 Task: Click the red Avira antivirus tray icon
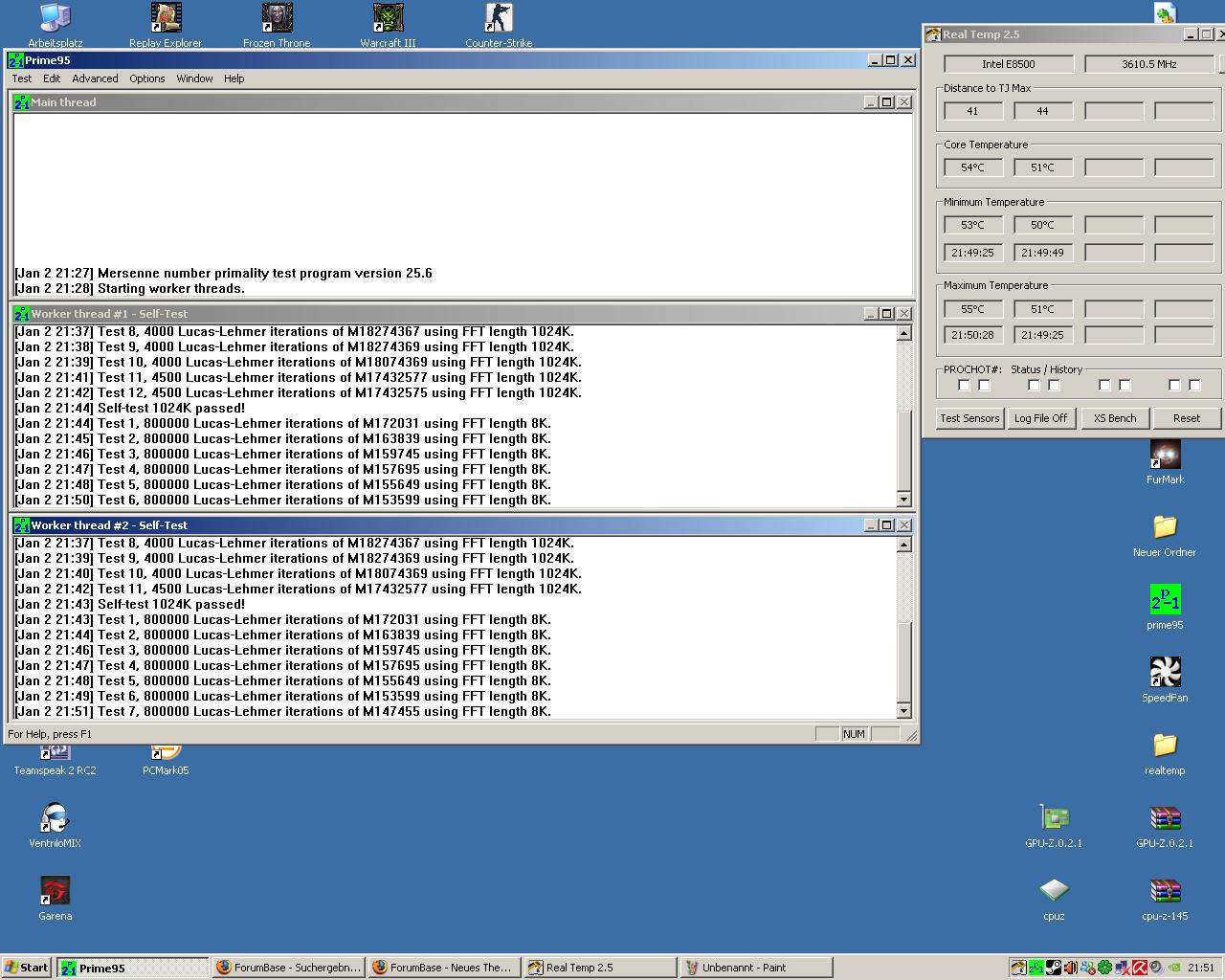click(x=1140, y=968)
